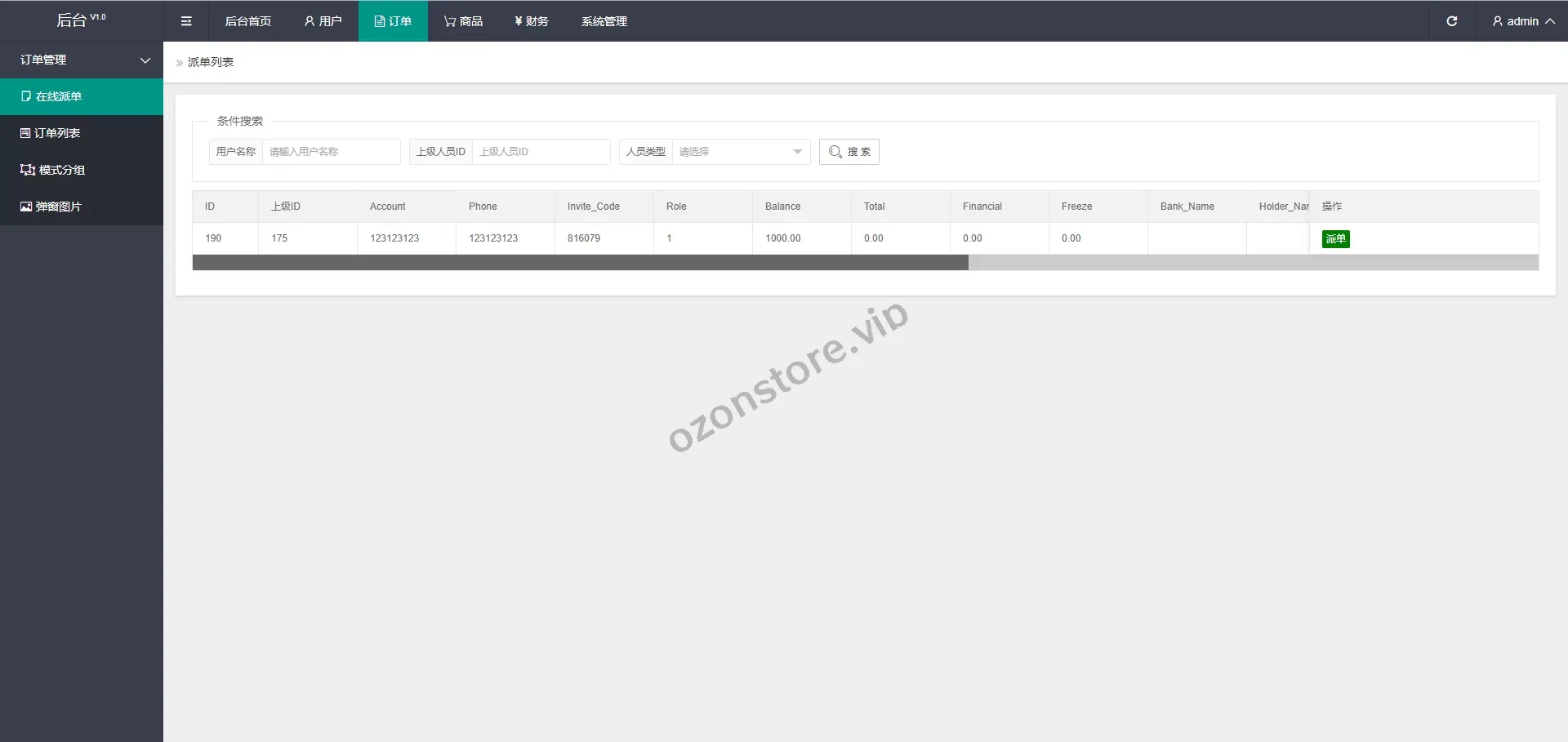Select 在线派单 in the sidebar

point(59,96)
